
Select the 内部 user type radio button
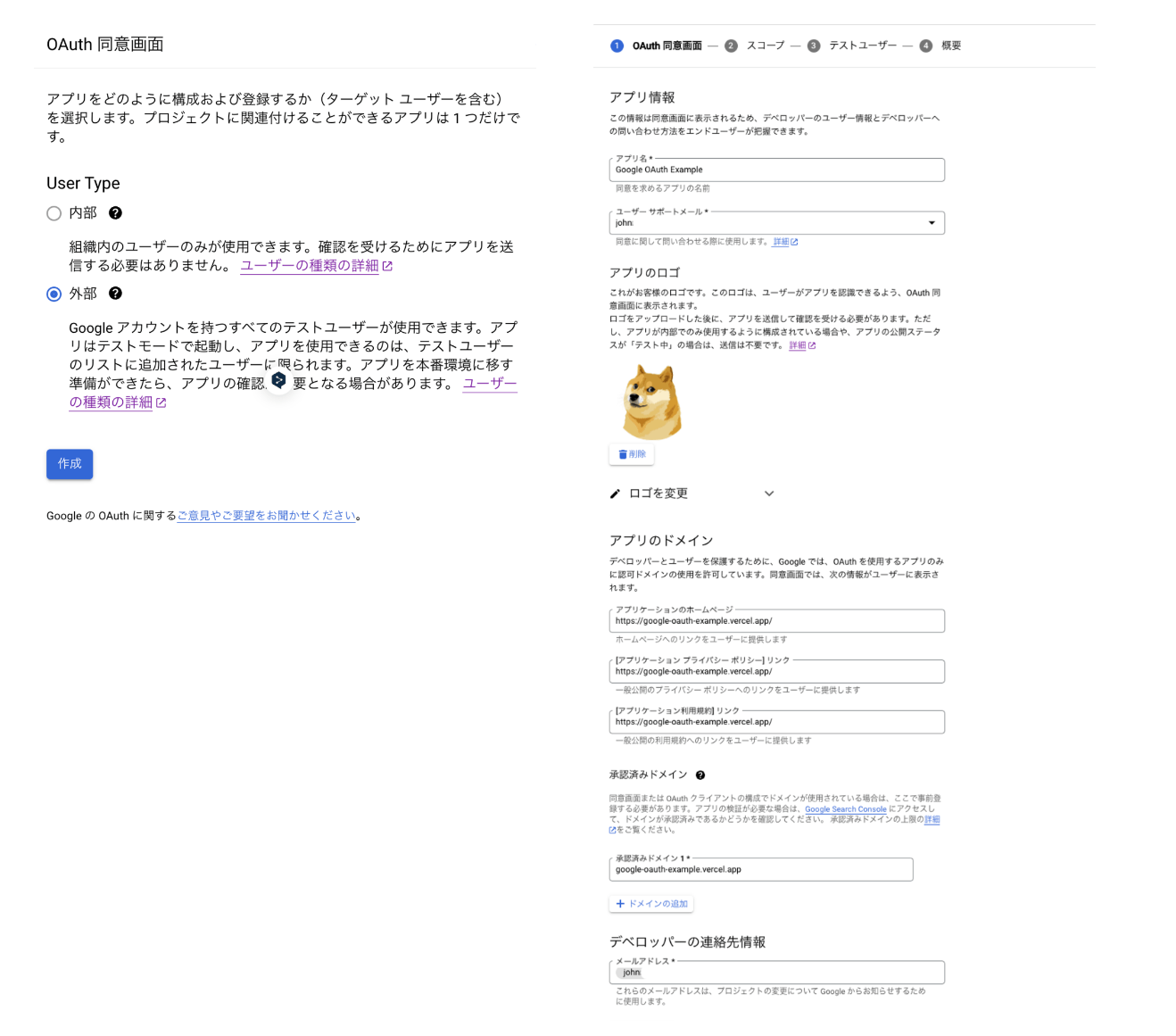click(x=54, y=213)
